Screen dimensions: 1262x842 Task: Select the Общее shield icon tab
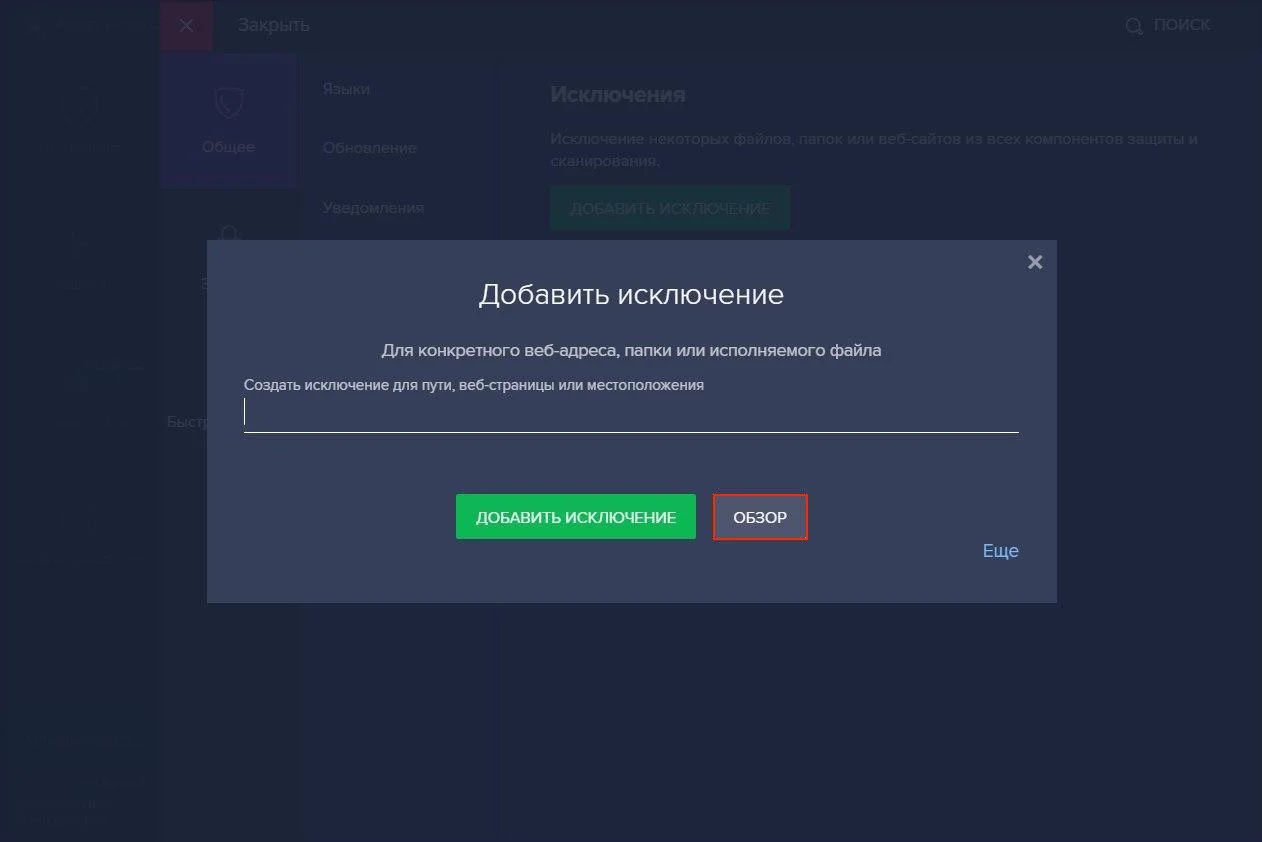tap(228, 120)
